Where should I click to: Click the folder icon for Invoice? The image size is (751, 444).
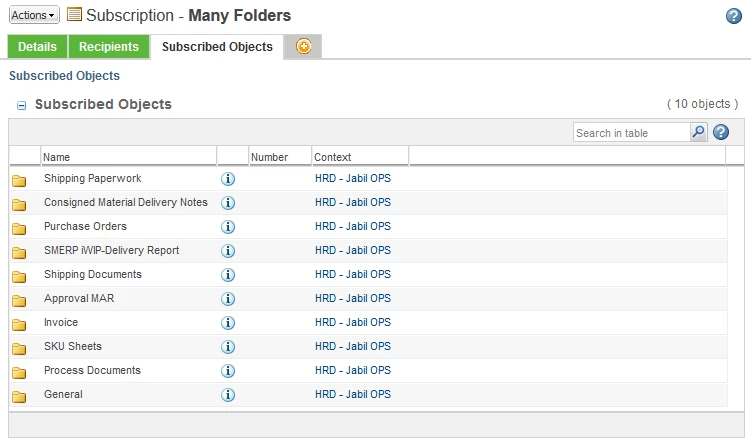point(19,324)
